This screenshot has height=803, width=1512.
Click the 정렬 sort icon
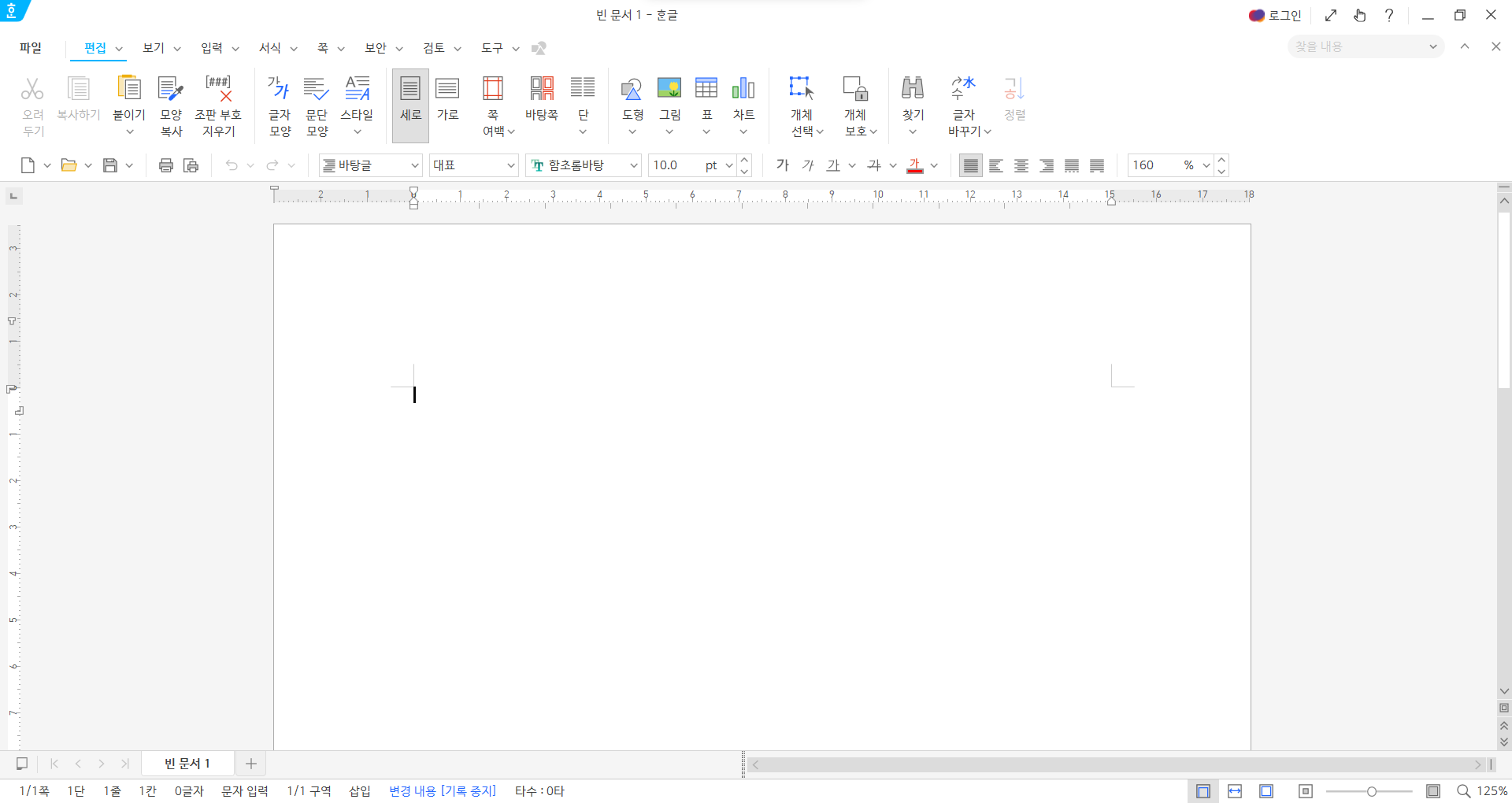[1014, 88]
